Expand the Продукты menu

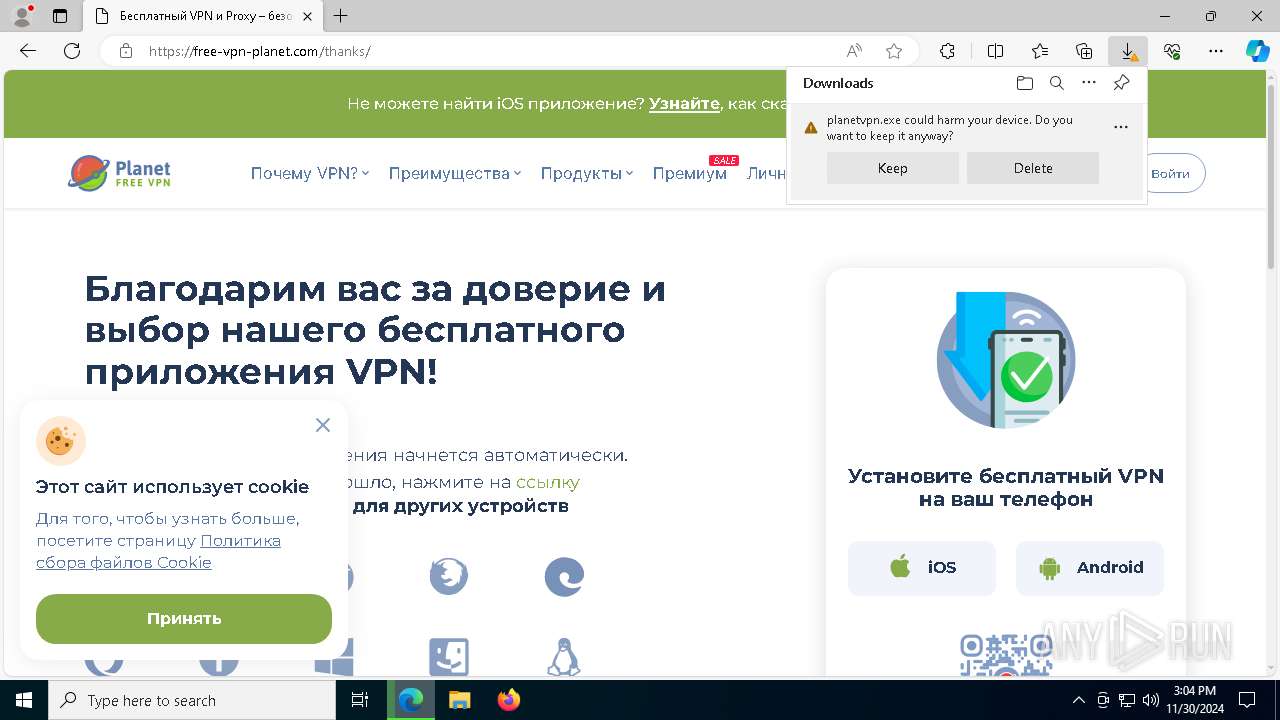[x=586, y=173]
